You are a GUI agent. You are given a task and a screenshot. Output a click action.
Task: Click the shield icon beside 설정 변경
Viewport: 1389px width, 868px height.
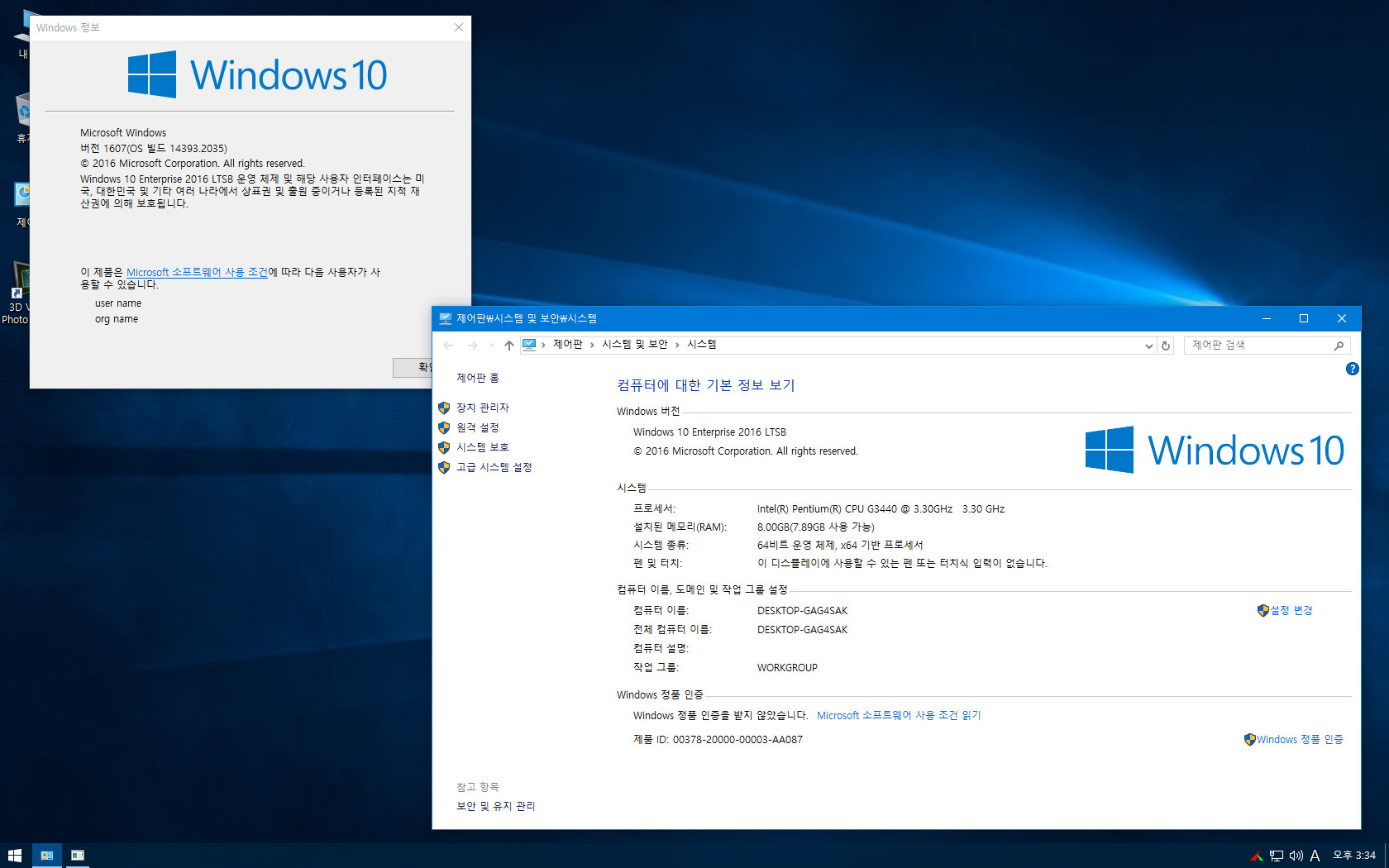click(x=1263, y=610)
